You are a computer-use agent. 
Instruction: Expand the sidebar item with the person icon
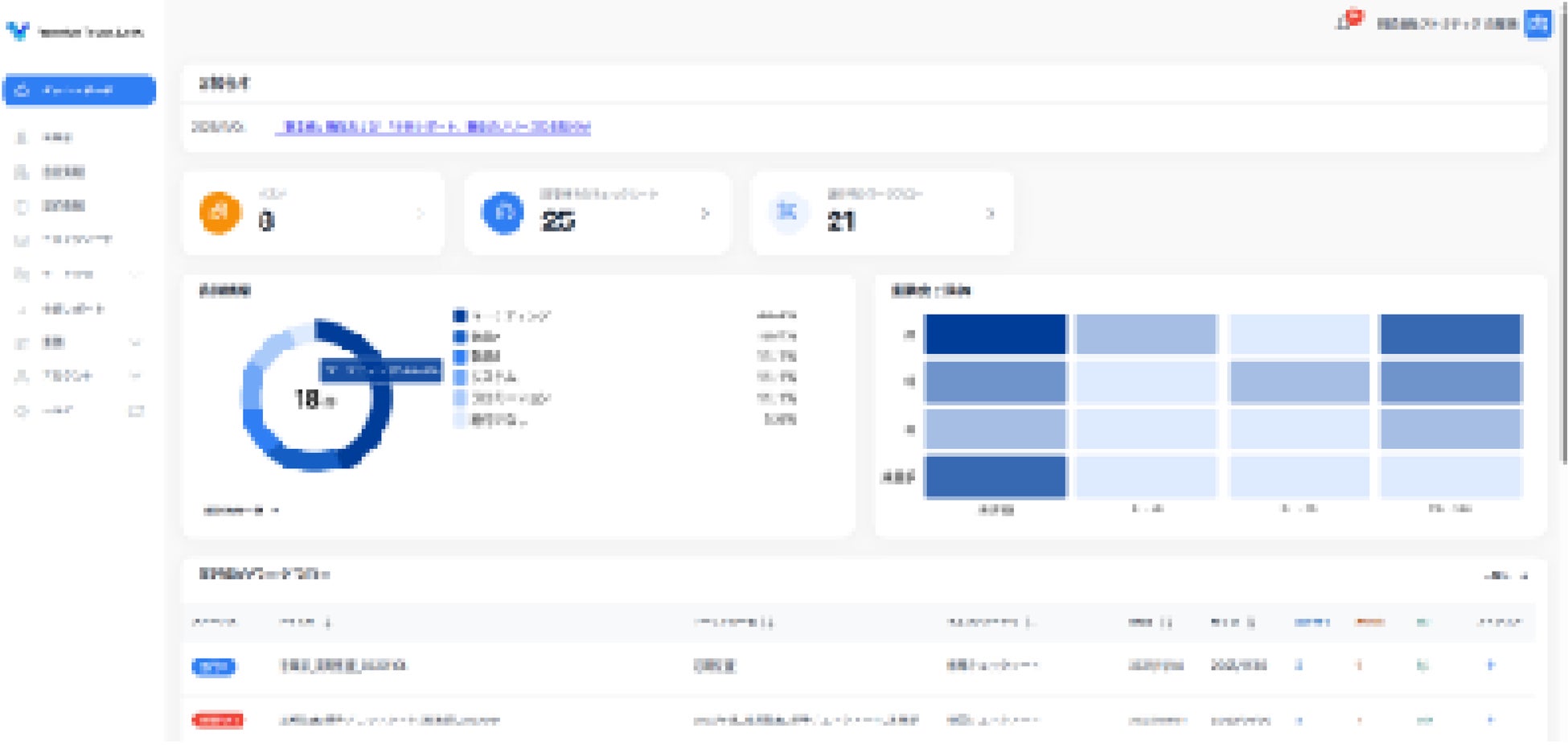tap(79, 376)
